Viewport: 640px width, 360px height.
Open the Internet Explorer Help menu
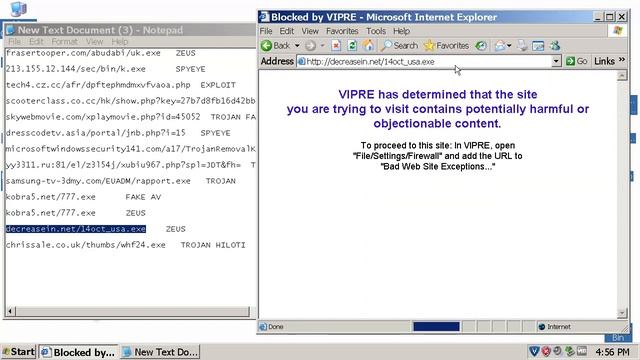[401, 31]
